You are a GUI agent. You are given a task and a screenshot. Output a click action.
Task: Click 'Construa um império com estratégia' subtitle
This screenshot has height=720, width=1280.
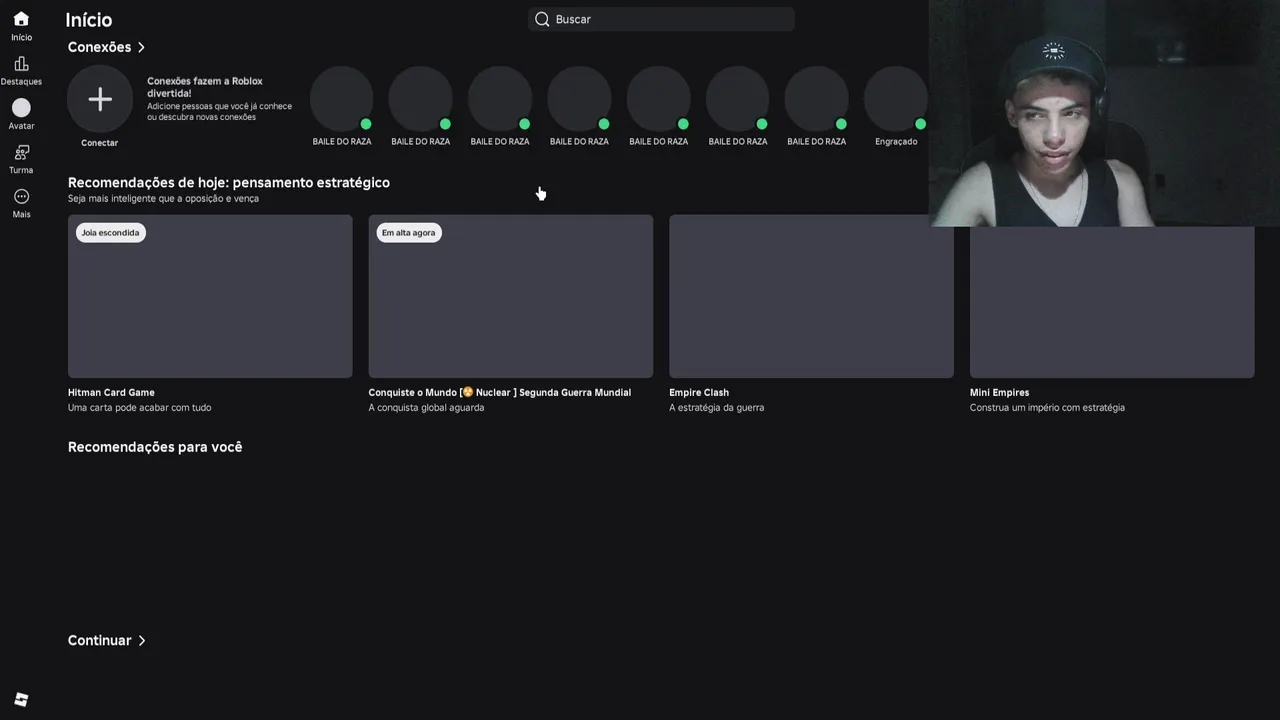[1047, 408]
